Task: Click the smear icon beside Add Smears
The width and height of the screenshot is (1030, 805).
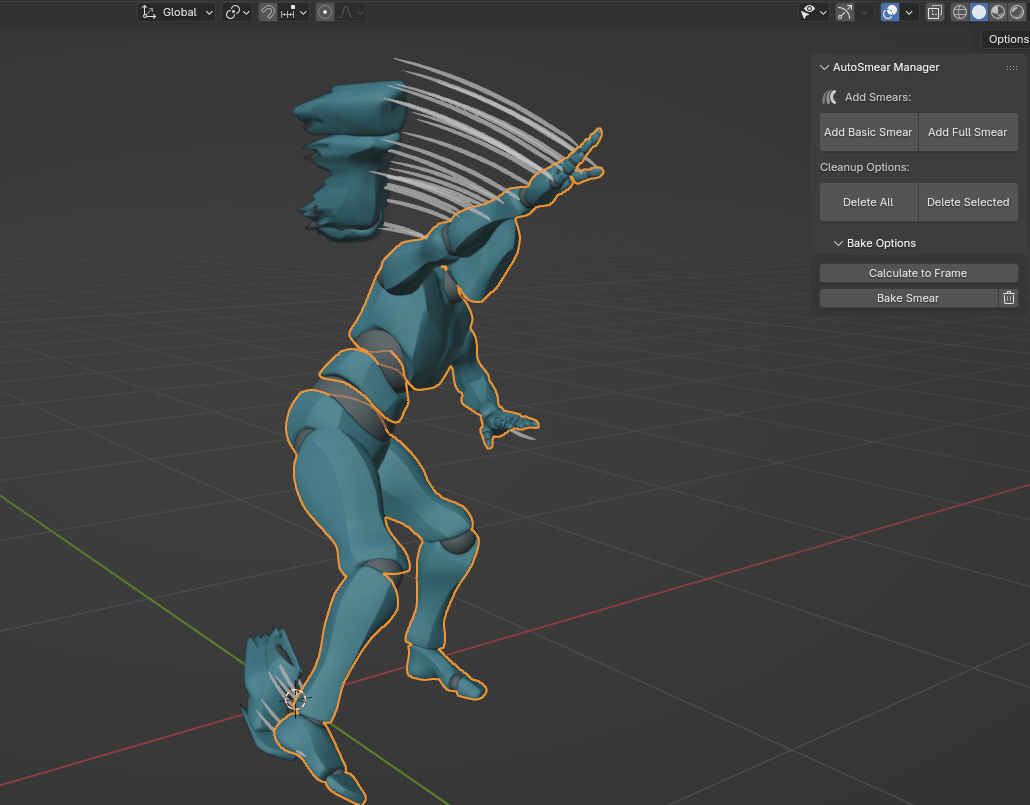Action: pyautogui.click(x=830, y=97)
